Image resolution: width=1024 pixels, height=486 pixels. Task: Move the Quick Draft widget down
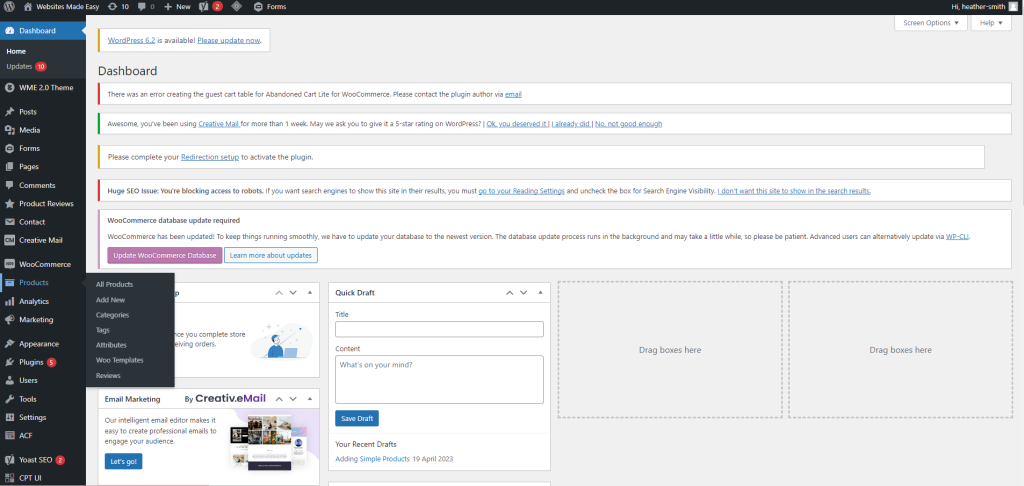tap(524, 293)
